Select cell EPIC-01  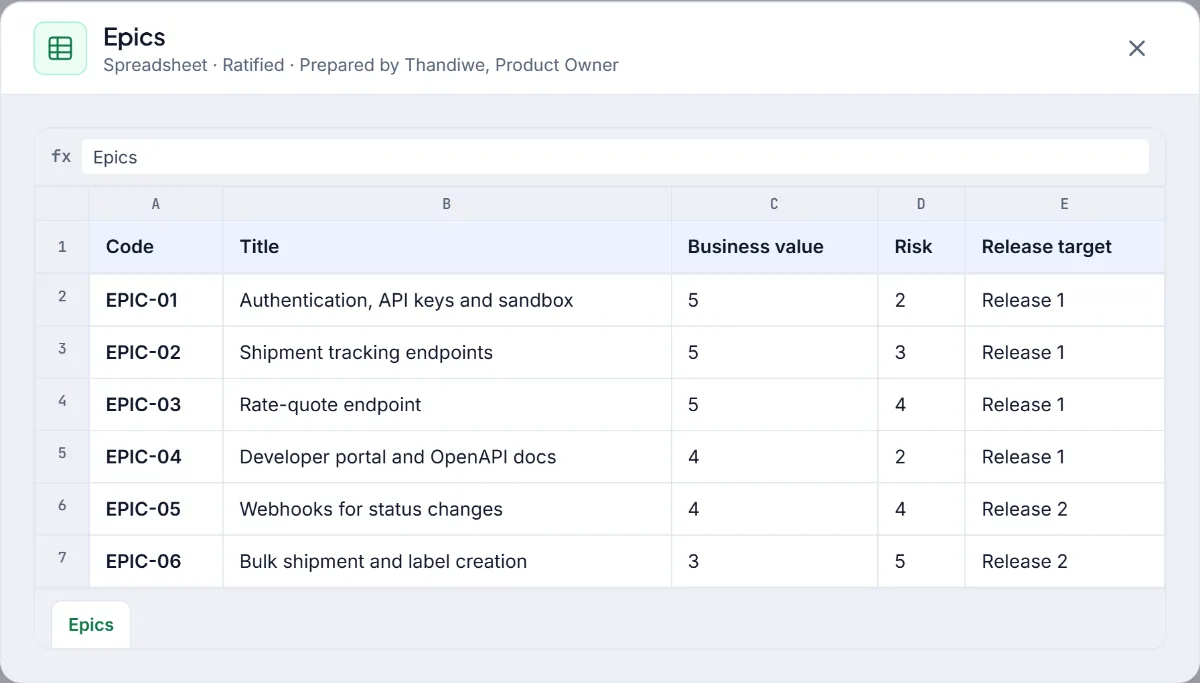[156, 300]
